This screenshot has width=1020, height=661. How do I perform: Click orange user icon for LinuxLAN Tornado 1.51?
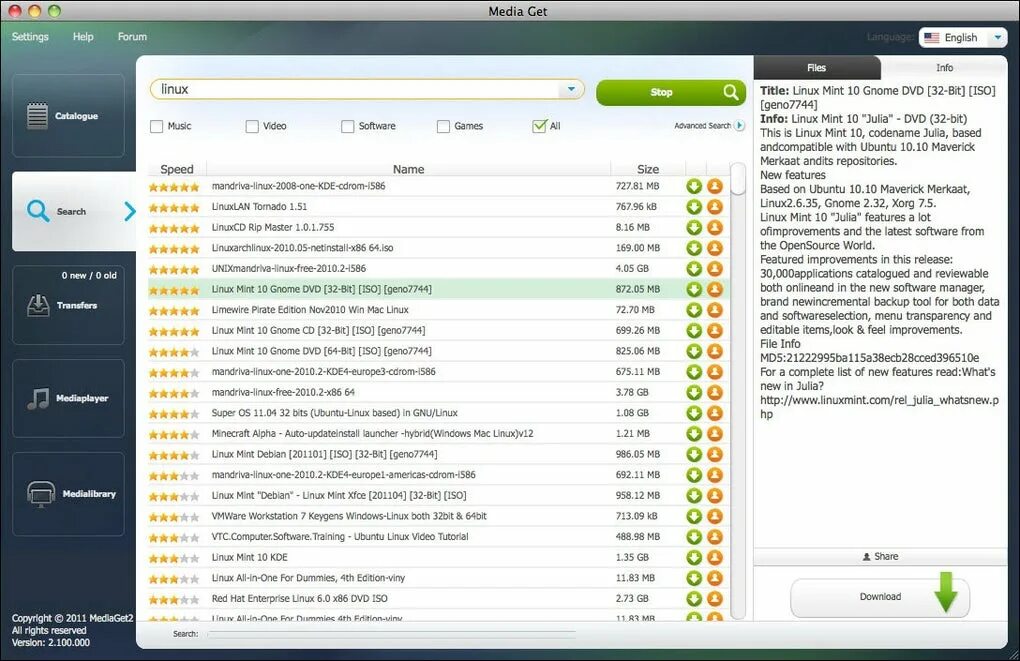point(715,207)
